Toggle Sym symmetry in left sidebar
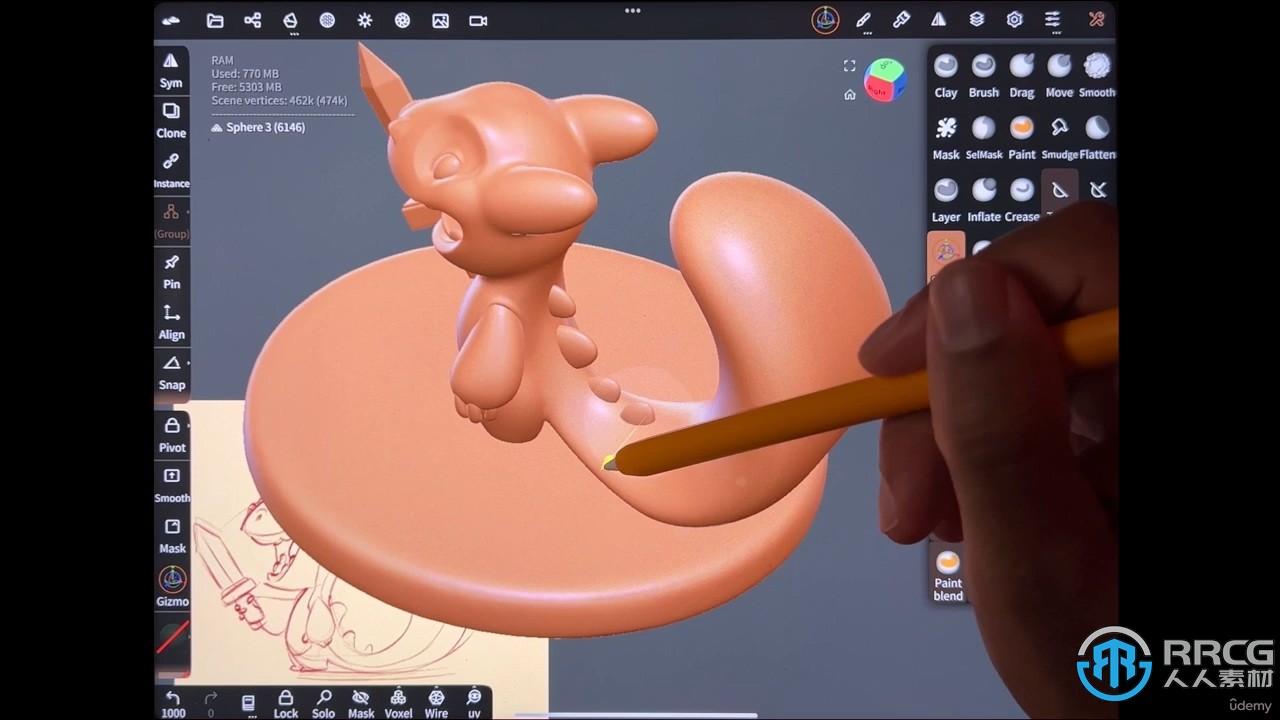1280x720 pixels. tap(171, 70)
